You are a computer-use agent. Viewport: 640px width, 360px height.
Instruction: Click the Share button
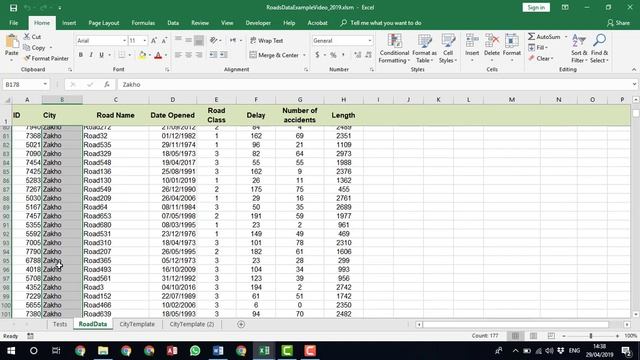coord(618,23)
